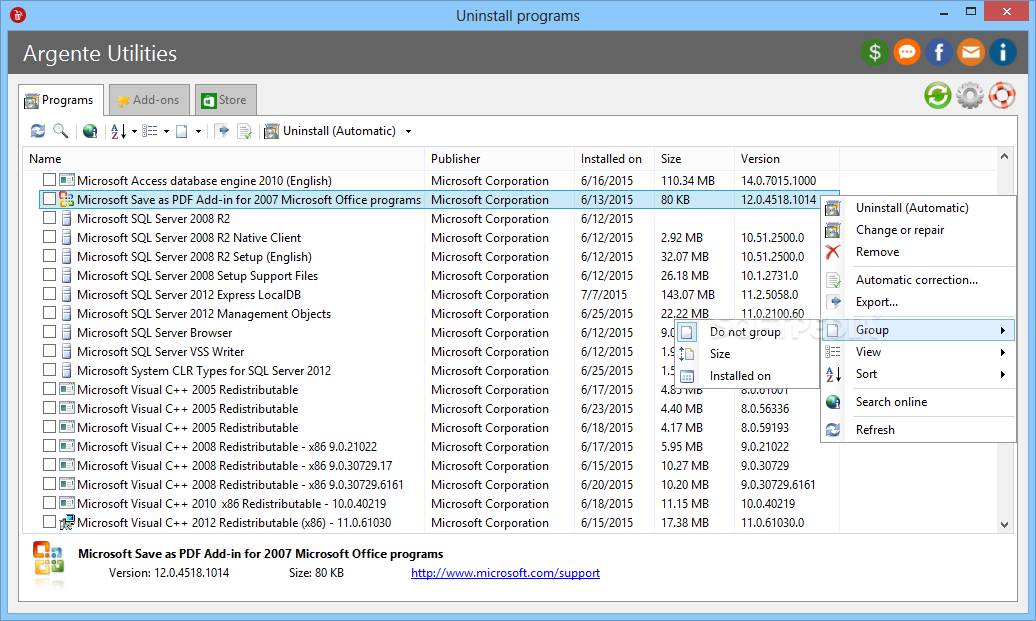Sort by the Name column header
Viewport: 1036px width, 621px height.
tap(223, 159)
